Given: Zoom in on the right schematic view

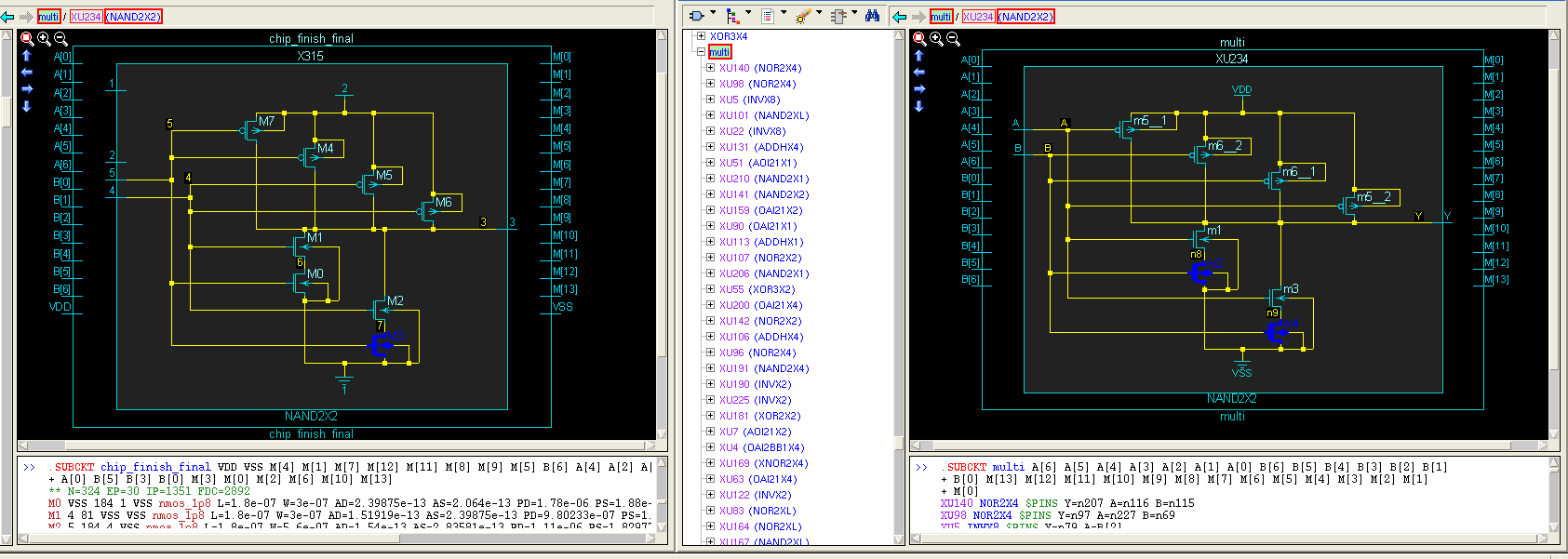Looking at the screenshot, I should (936, 39).
